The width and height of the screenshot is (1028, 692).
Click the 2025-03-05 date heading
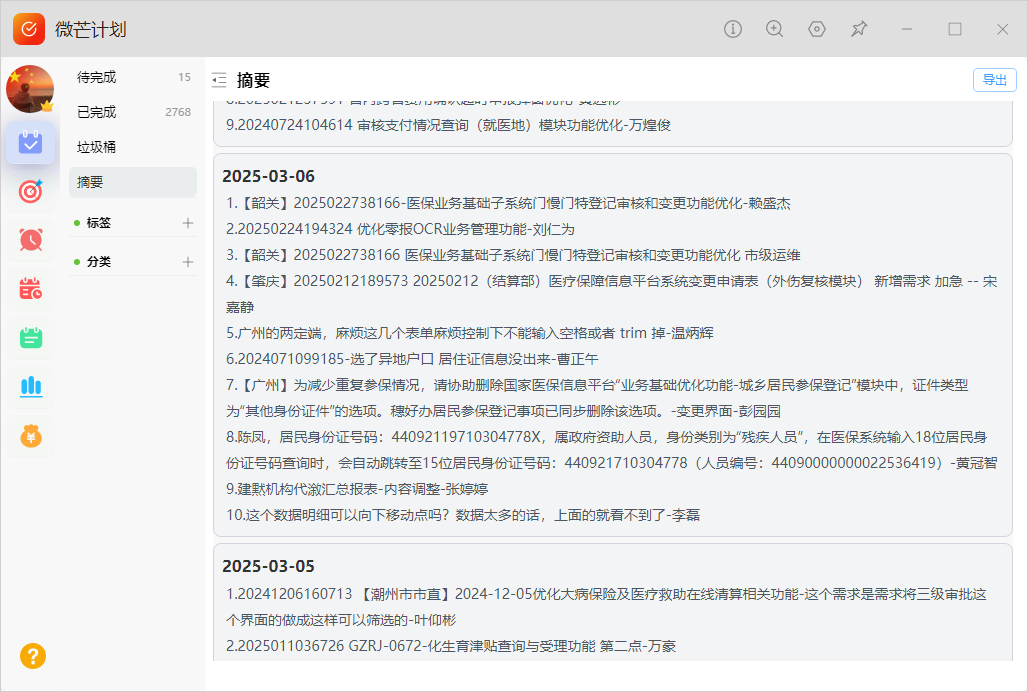coord(268,566)
